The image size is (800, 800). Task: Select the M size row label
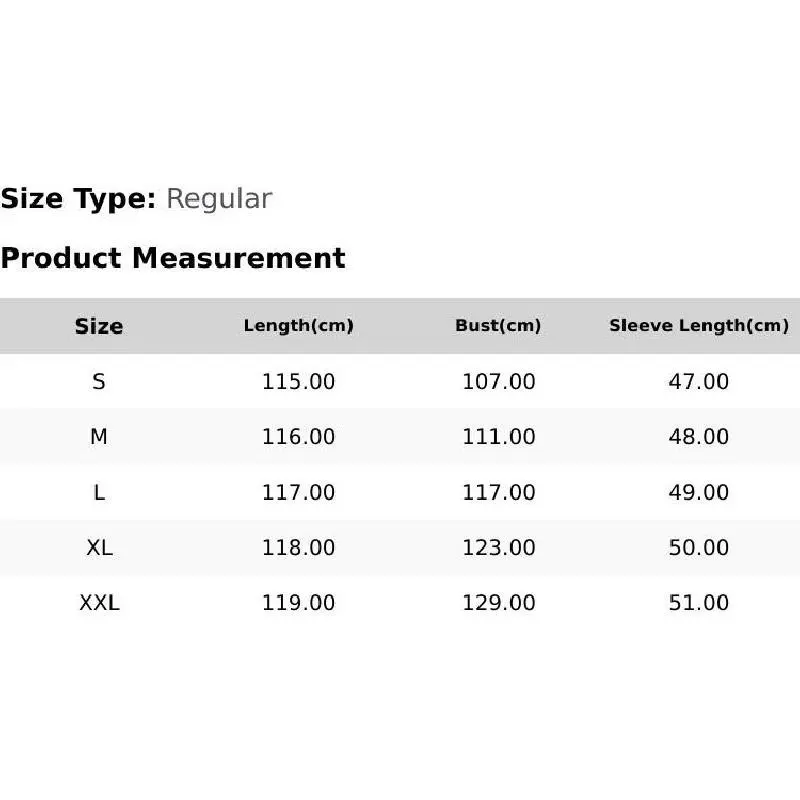tap(99, 437)
